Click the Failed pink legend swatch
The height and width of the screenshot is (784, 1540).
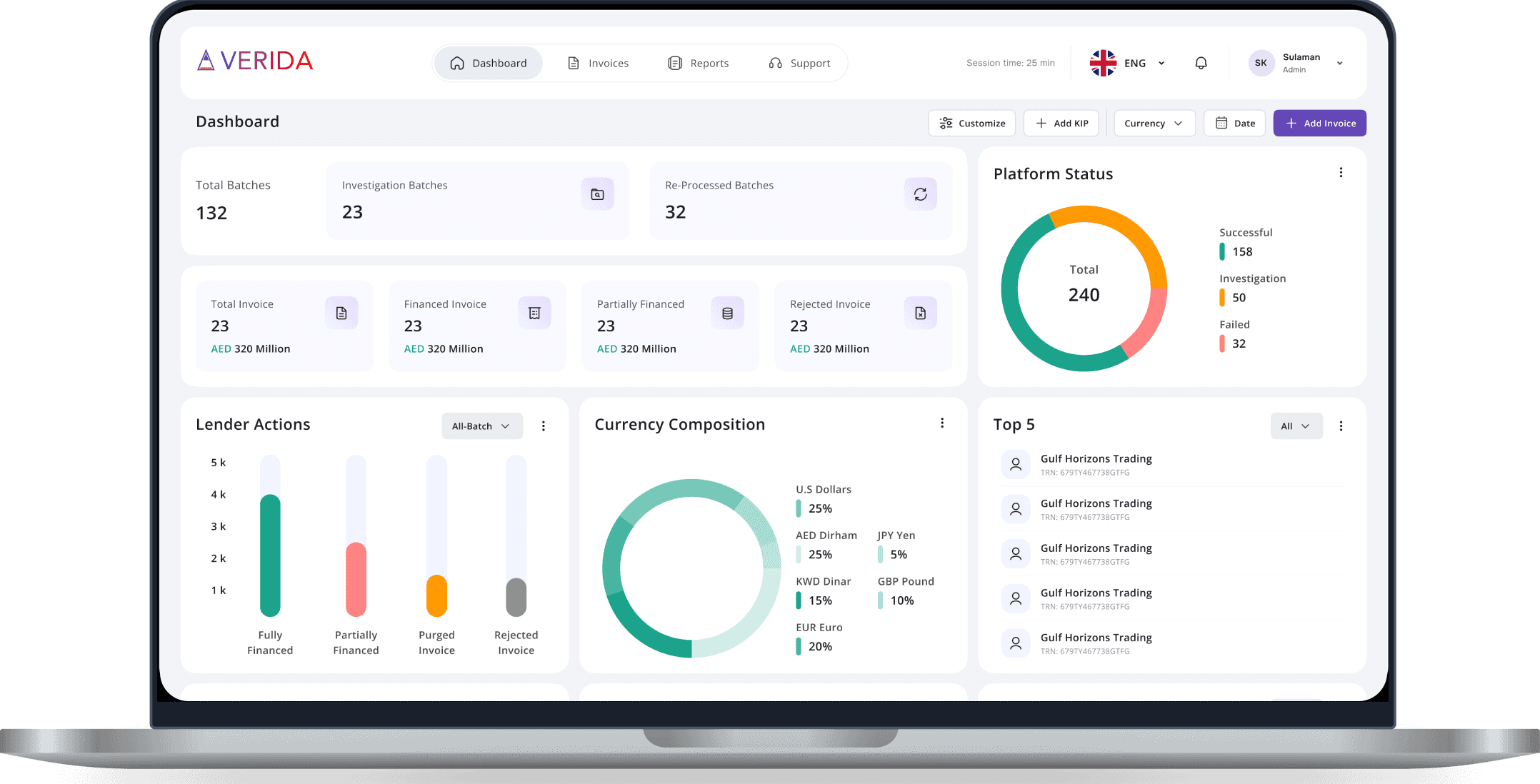[1222, 343]
